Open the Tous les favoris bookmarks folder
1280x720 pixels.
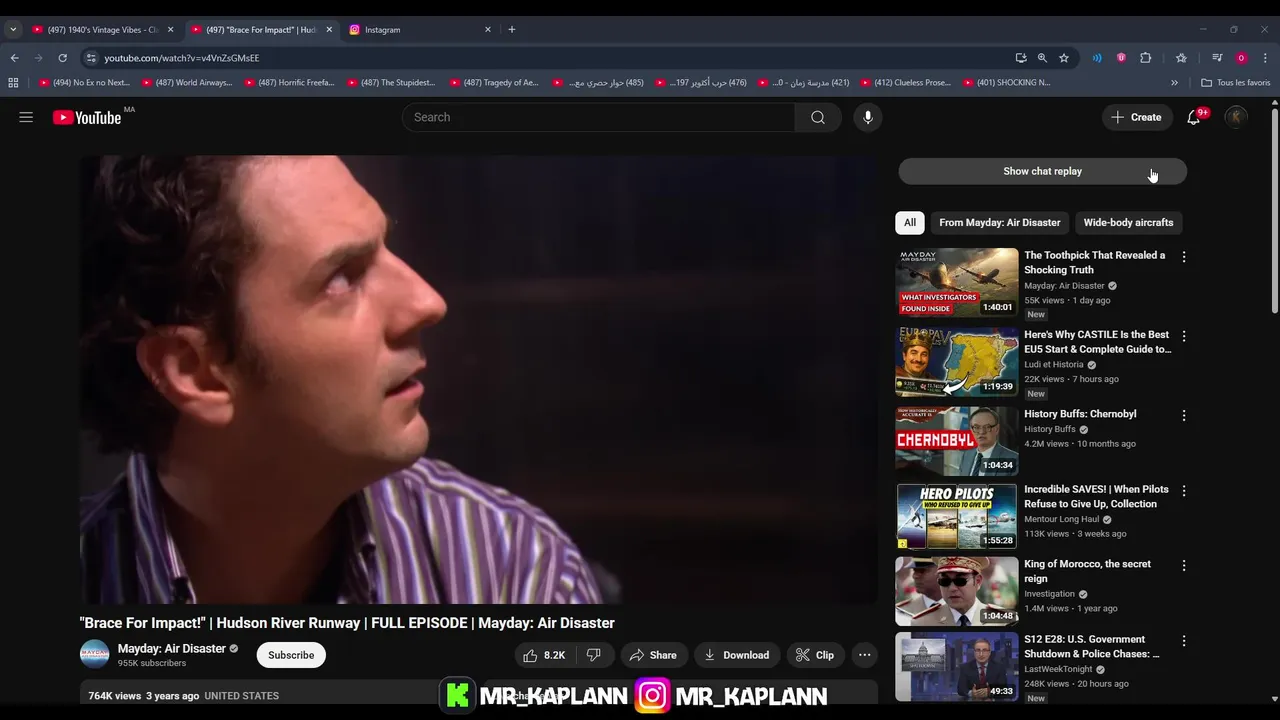1235,83
